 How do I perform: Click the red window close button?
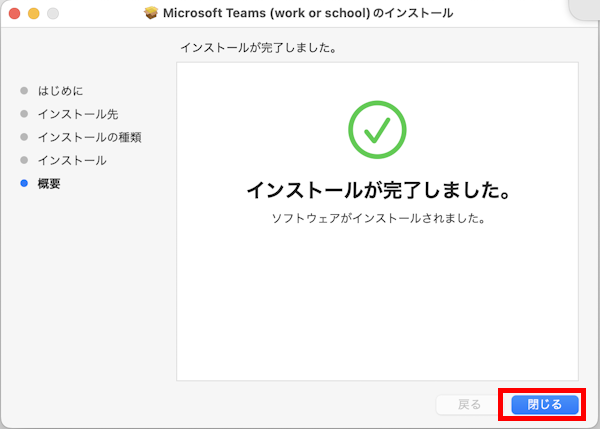14,14
